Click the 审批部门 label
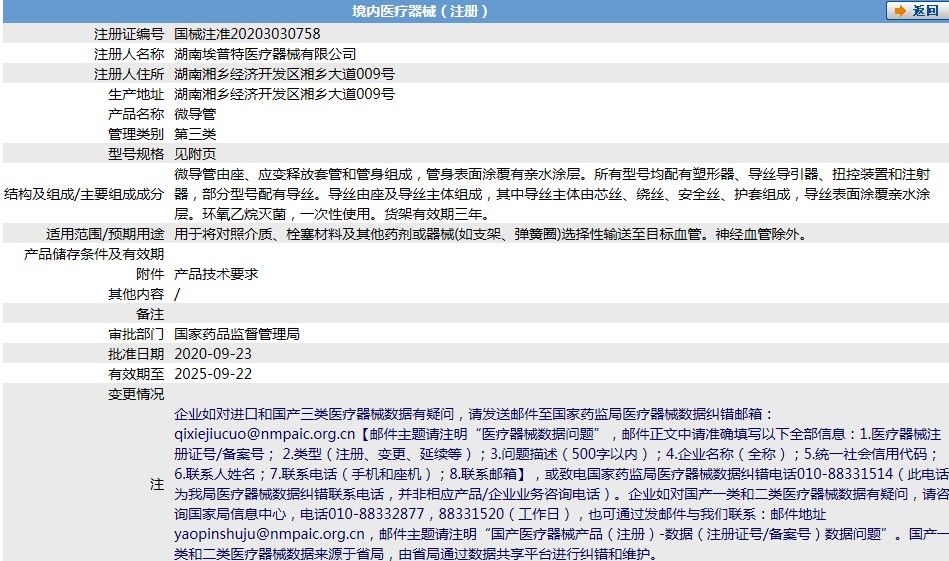The height and width of the screenshot is (561, 949). tap(136, 333)
